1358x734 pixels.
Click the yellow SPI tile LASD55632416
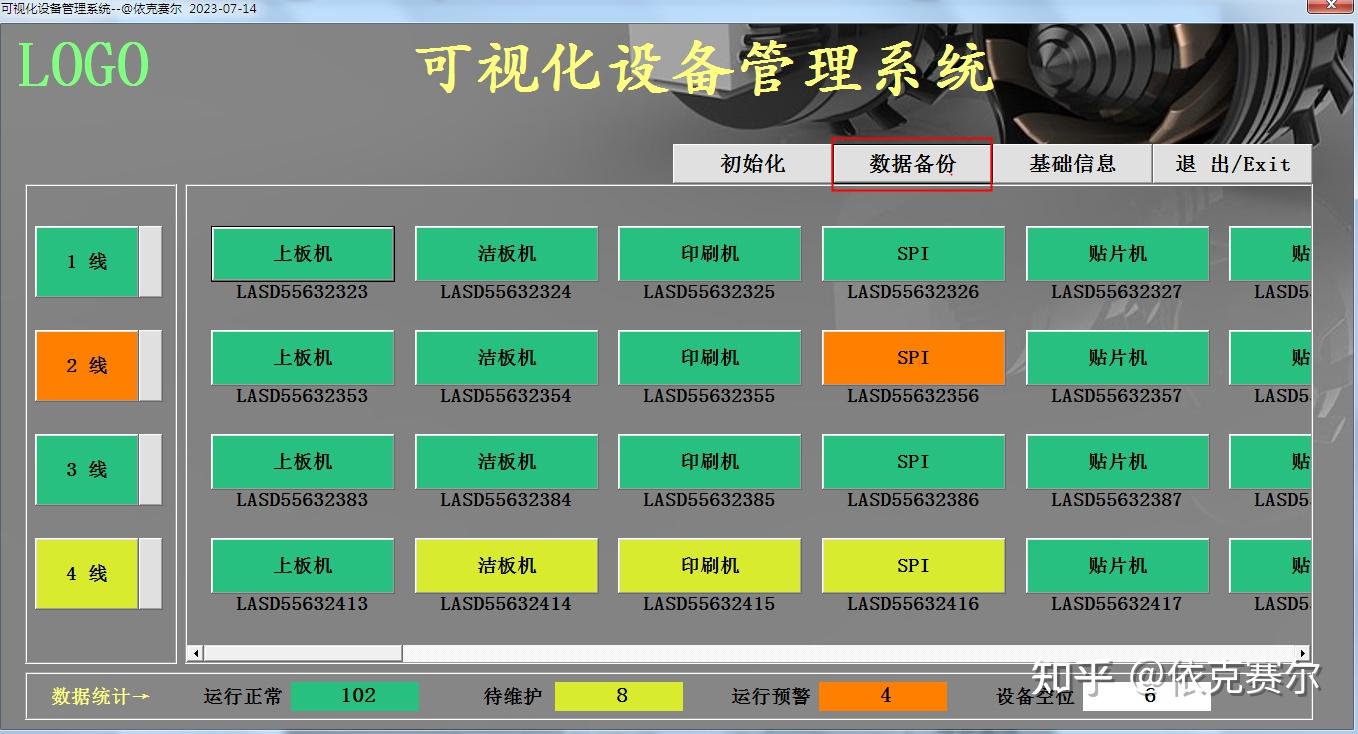click(912, 565)
